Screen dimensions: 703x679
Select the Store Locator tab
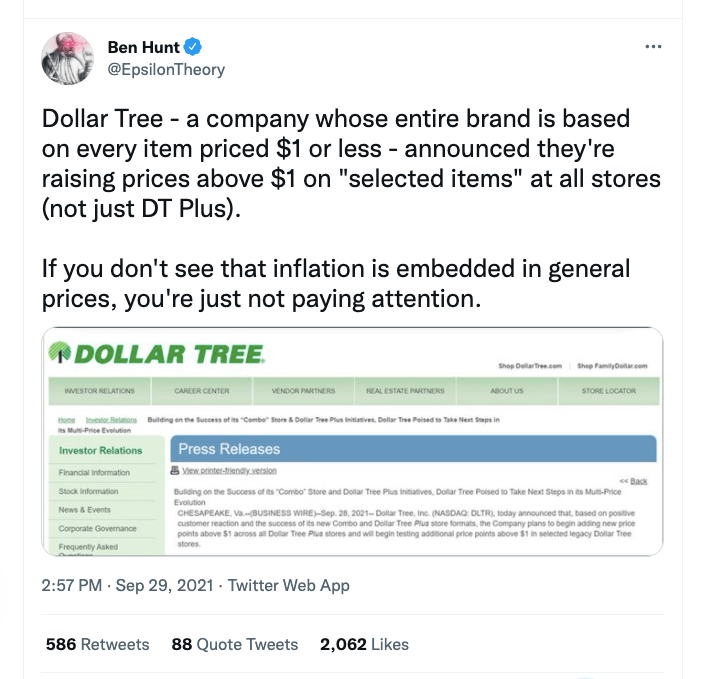608,390
